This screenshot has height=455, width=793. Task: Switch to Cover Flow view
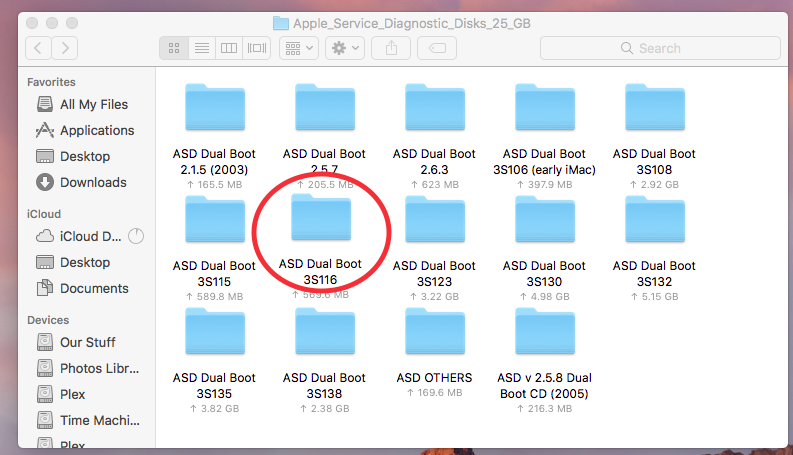(256, 49)
